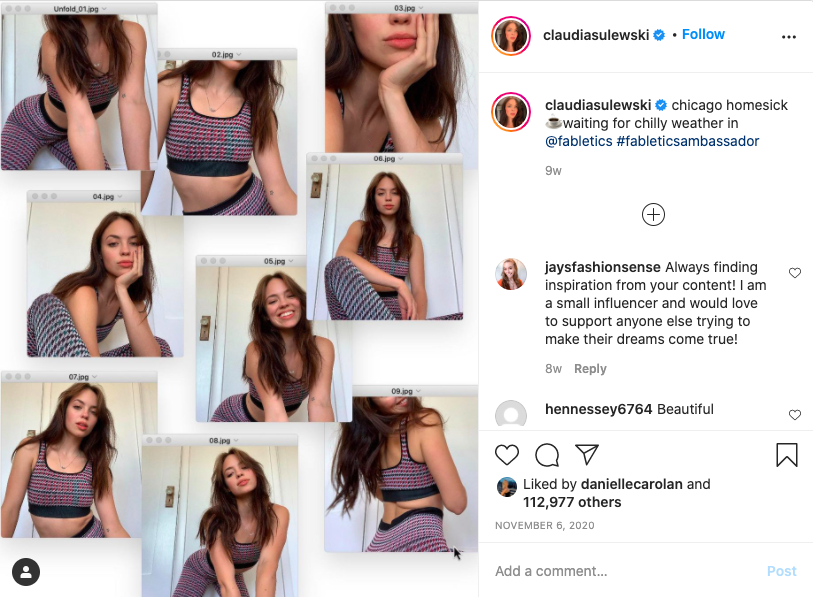Image resolution: width=813 pixels, height=597 pixels.
Task: Focus the Add a comment field
Action: [x=620, y=571]
